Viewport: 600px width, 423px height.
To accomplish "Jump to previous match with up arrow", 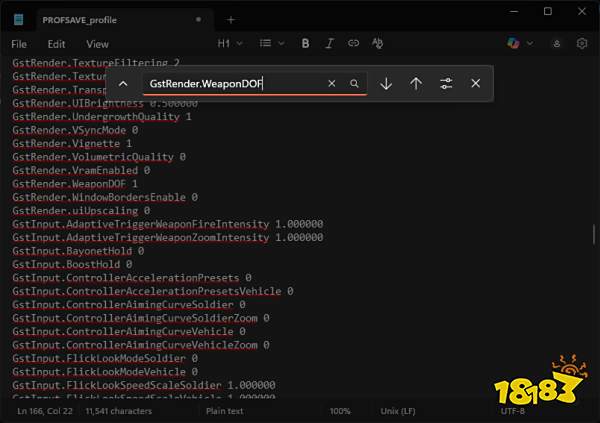I will (x=416, y=84).
